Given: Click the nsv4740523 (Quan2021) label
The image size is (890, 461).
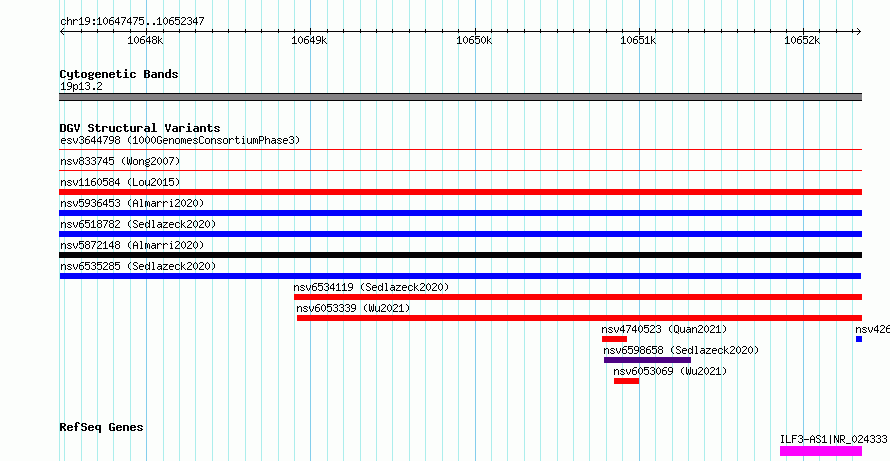Looking at the screenshot, I should (x=664, y=329).
